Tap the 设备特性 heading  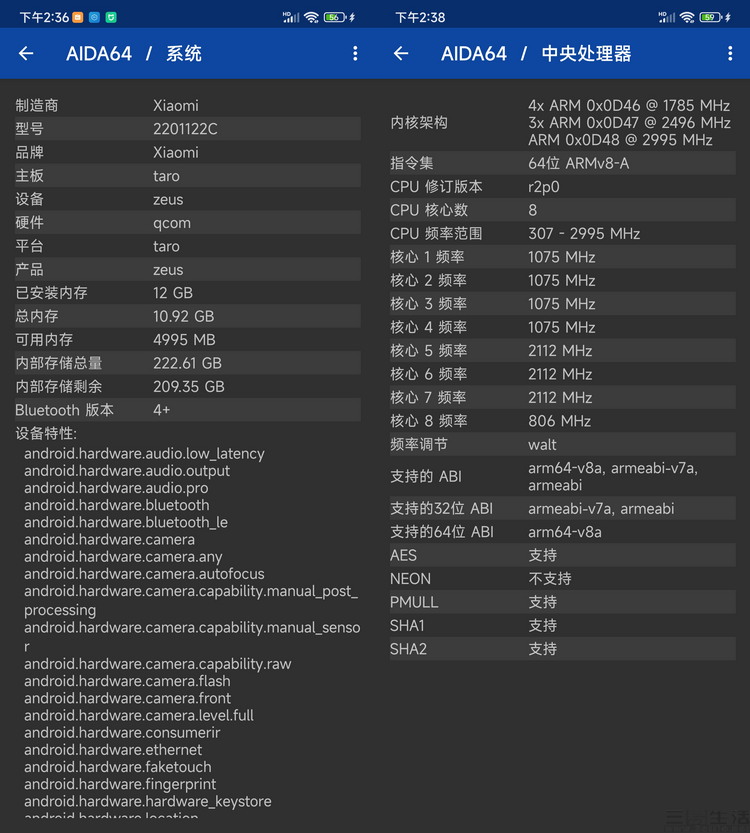point(46,434)
